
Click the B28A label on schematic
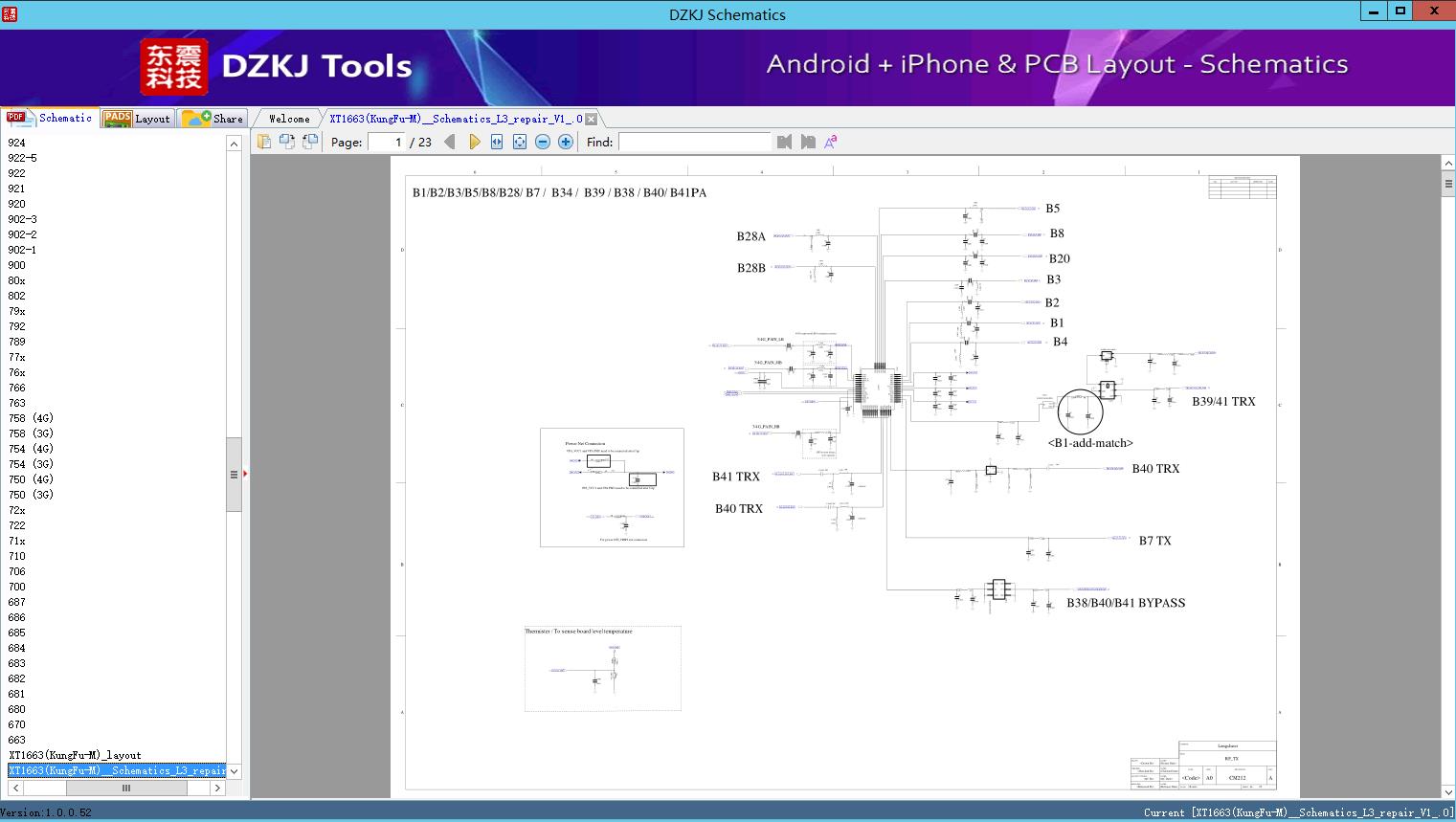pyautogui.click(x=751, y=236)
